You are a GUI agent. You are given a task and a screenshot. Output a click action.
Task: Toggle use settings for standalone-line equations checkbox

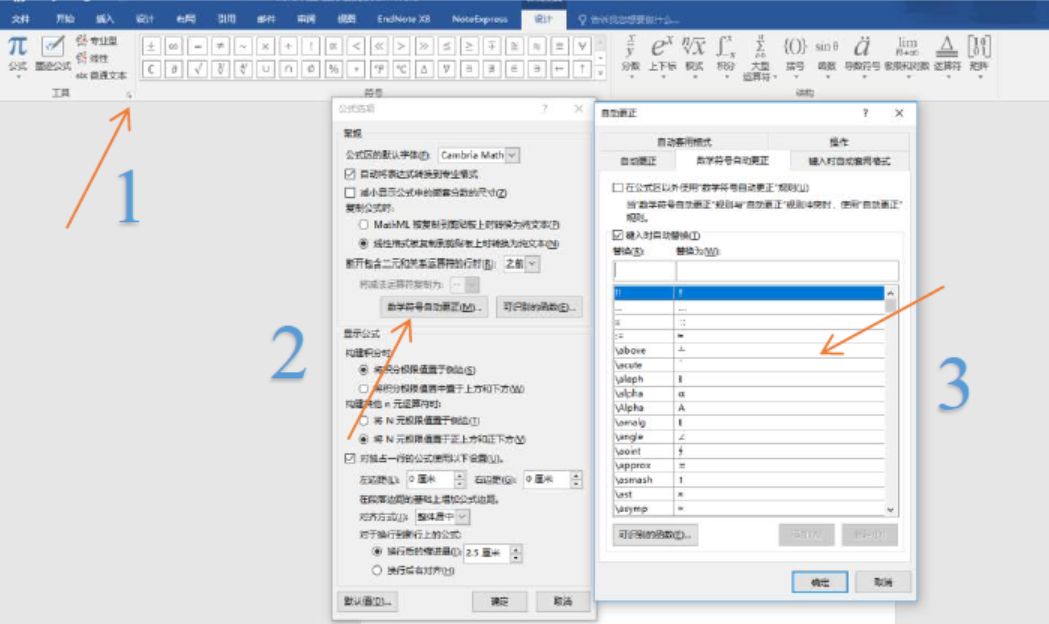coord(349,458)
